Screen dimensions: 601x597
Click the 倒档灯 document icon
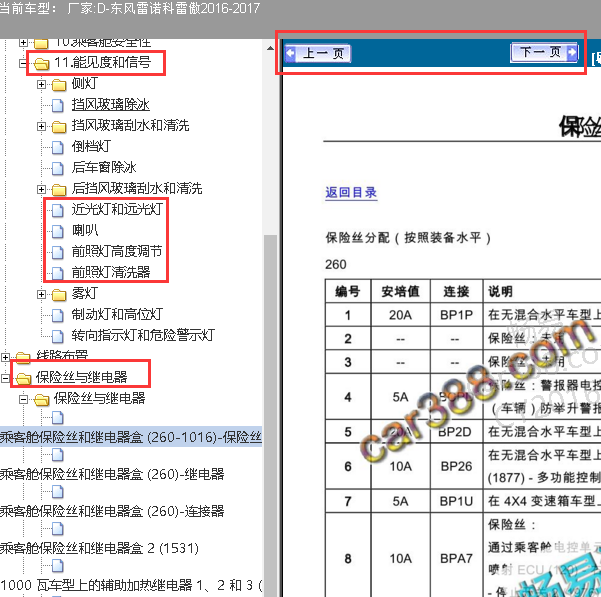[x=57, y=147]
